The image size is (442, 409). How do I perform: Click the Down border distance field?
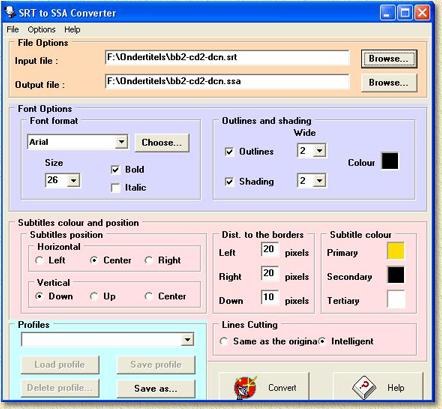269,297
